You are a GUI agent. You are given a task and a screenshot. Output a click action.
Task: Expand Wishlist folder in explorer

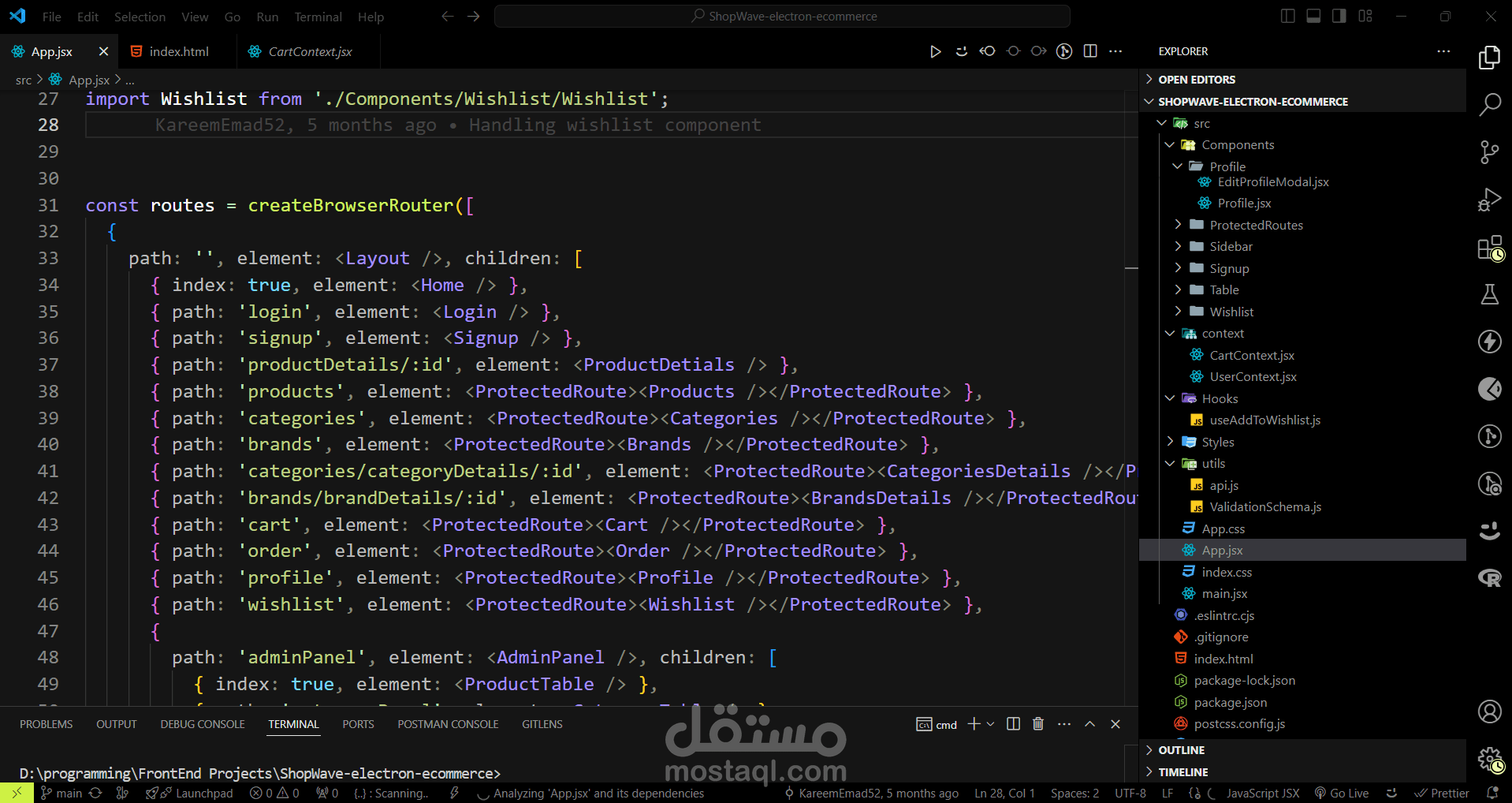[1231, 312]
